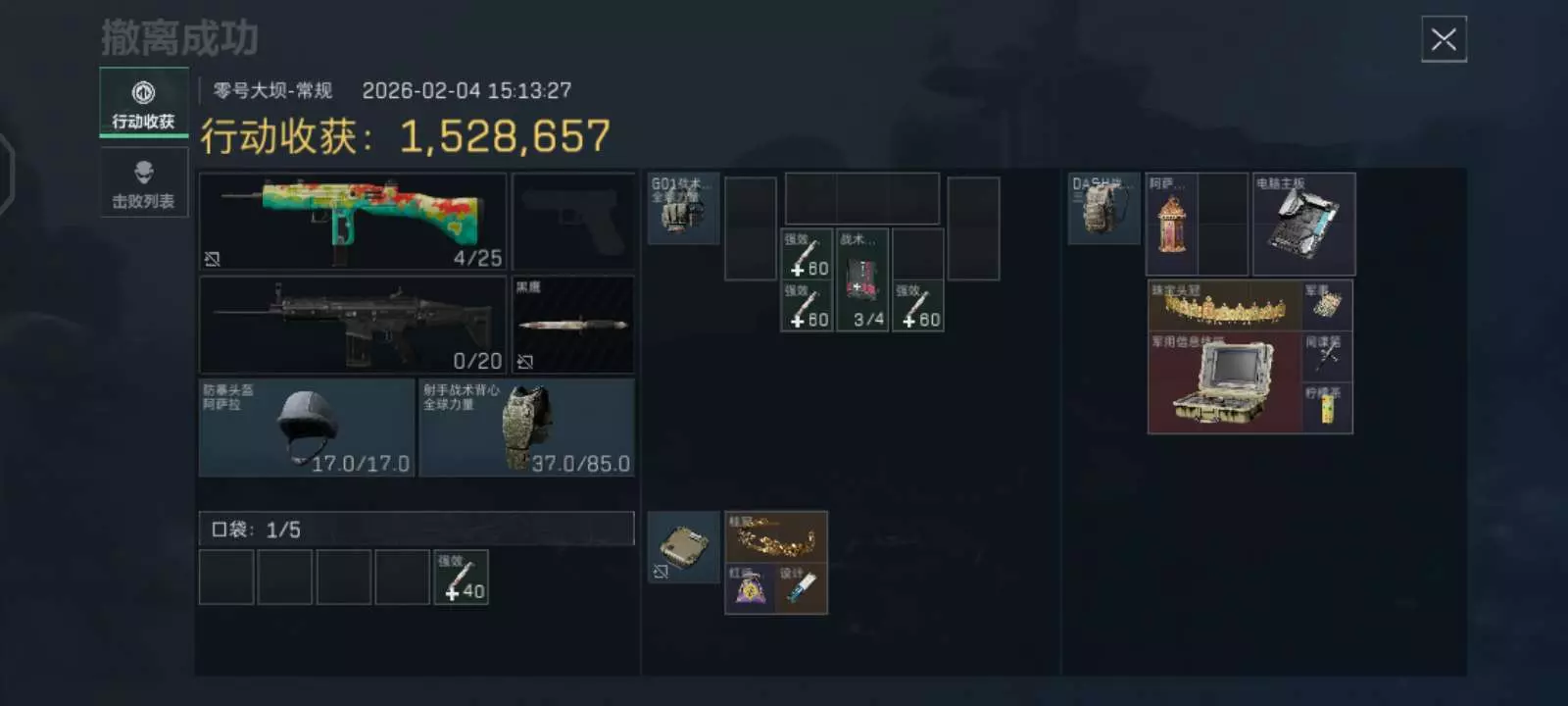Select the G01 tactical chest rig icon
This screenshot has width=1568, height=706.
683,208
